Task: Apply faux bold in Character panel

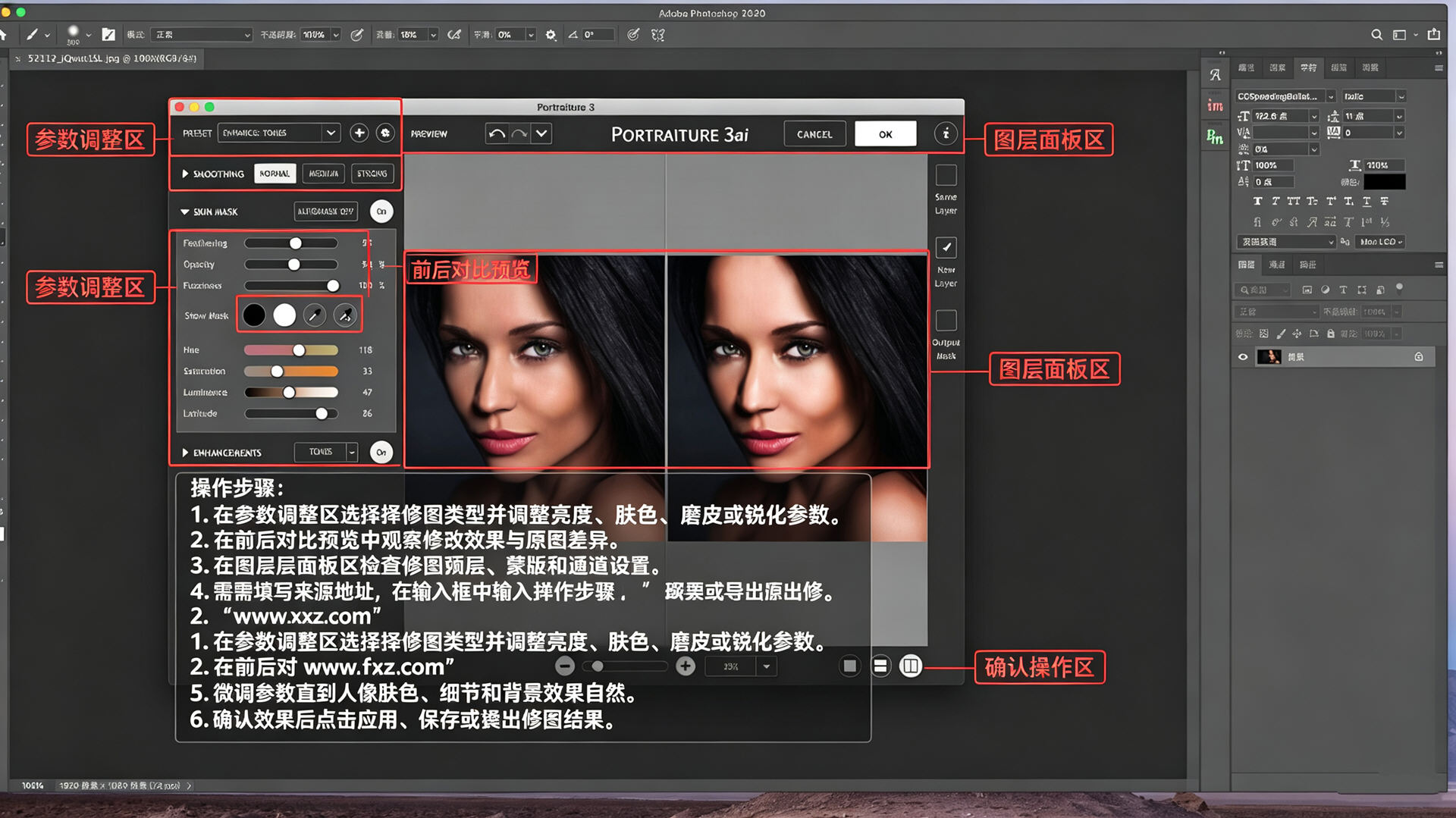Action: coord(1257,201)
